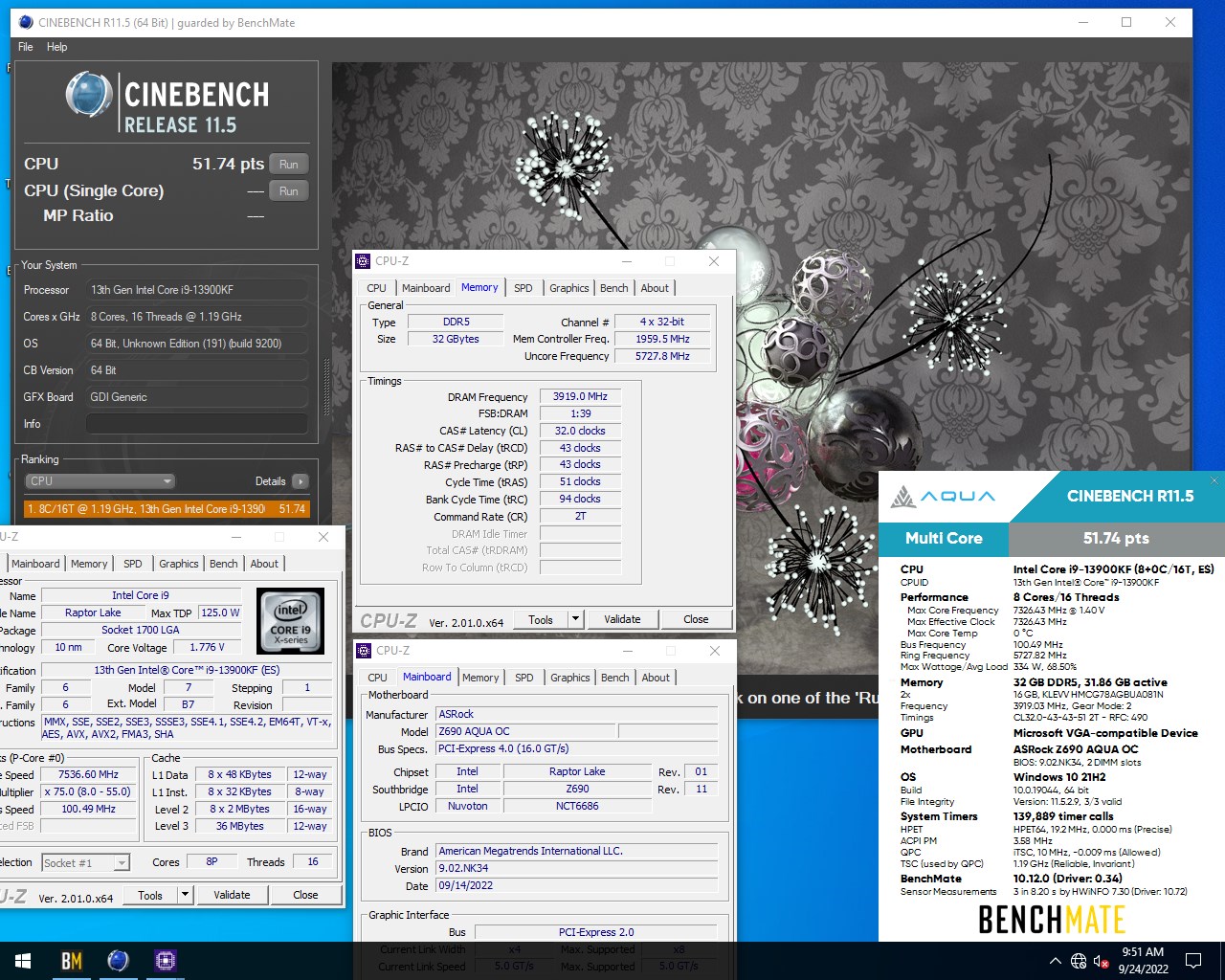
Task: Open the notification center icon
Action: pos(1193,961)
